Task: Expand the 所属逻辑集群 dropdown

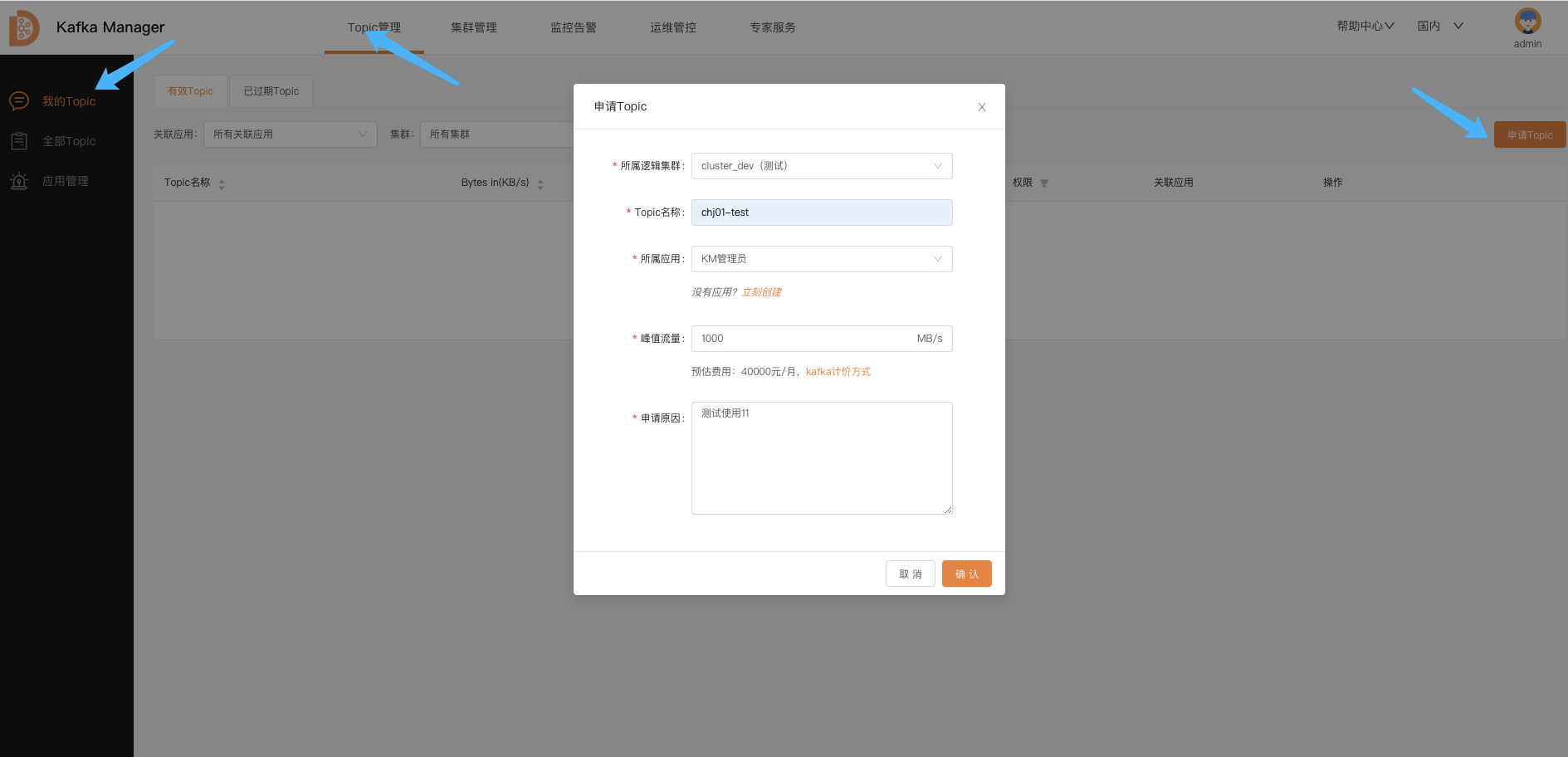Action: tap(822, 166)
